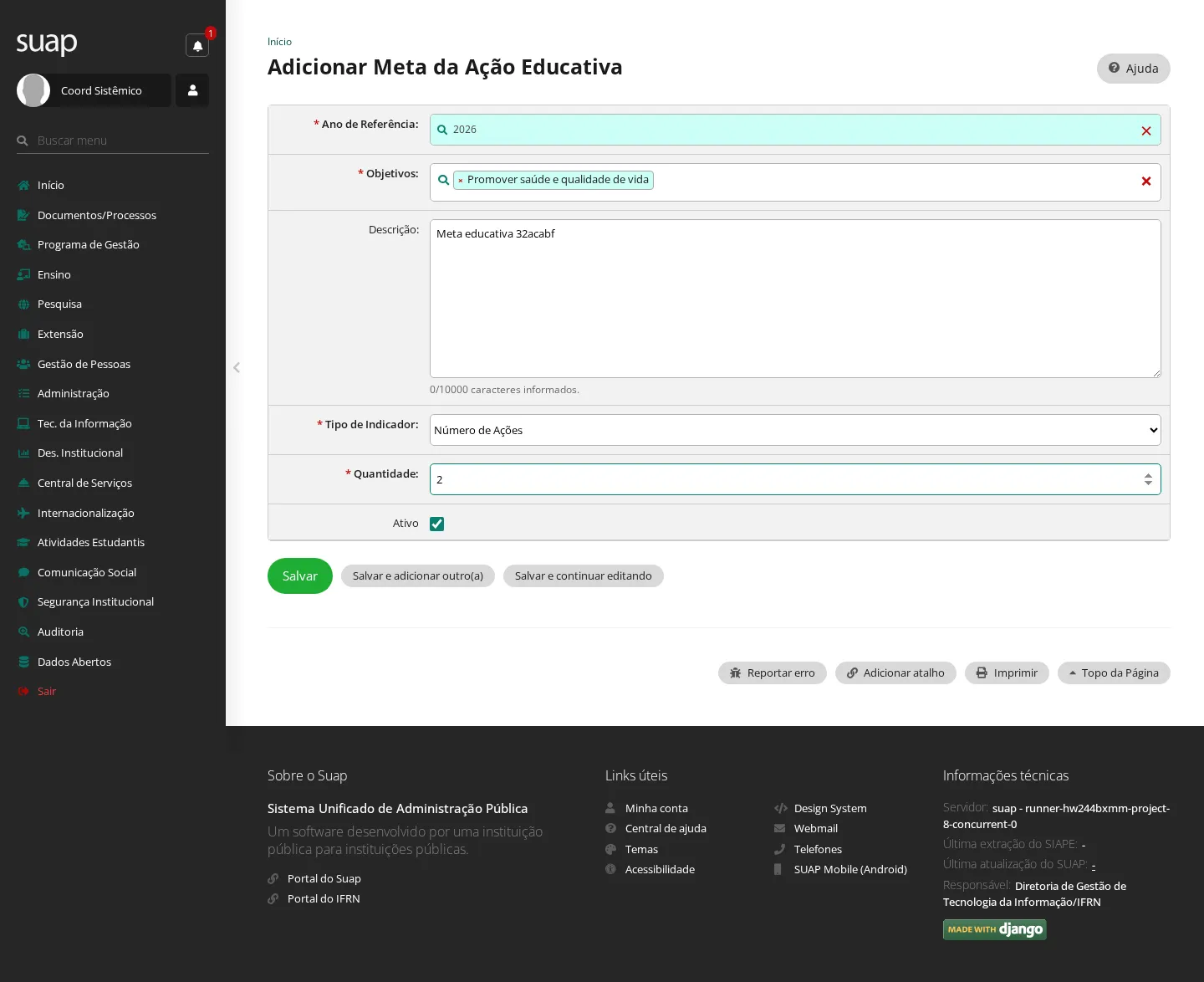Open the Portal do IFRN link
1204x982 pixels.
point(324,899)
